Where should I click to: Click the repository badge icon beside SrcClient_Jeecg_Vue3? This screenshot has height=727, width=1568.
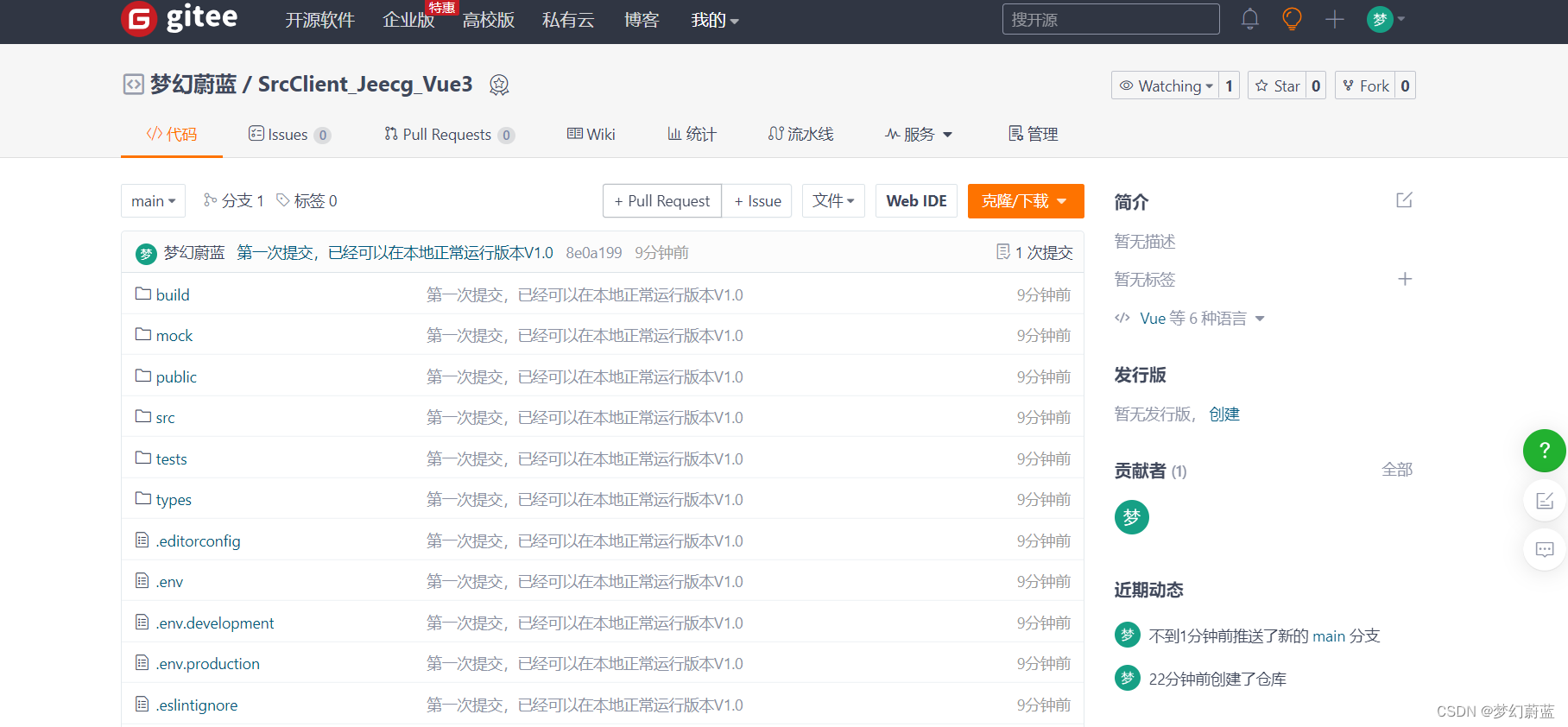coord(499,85)
